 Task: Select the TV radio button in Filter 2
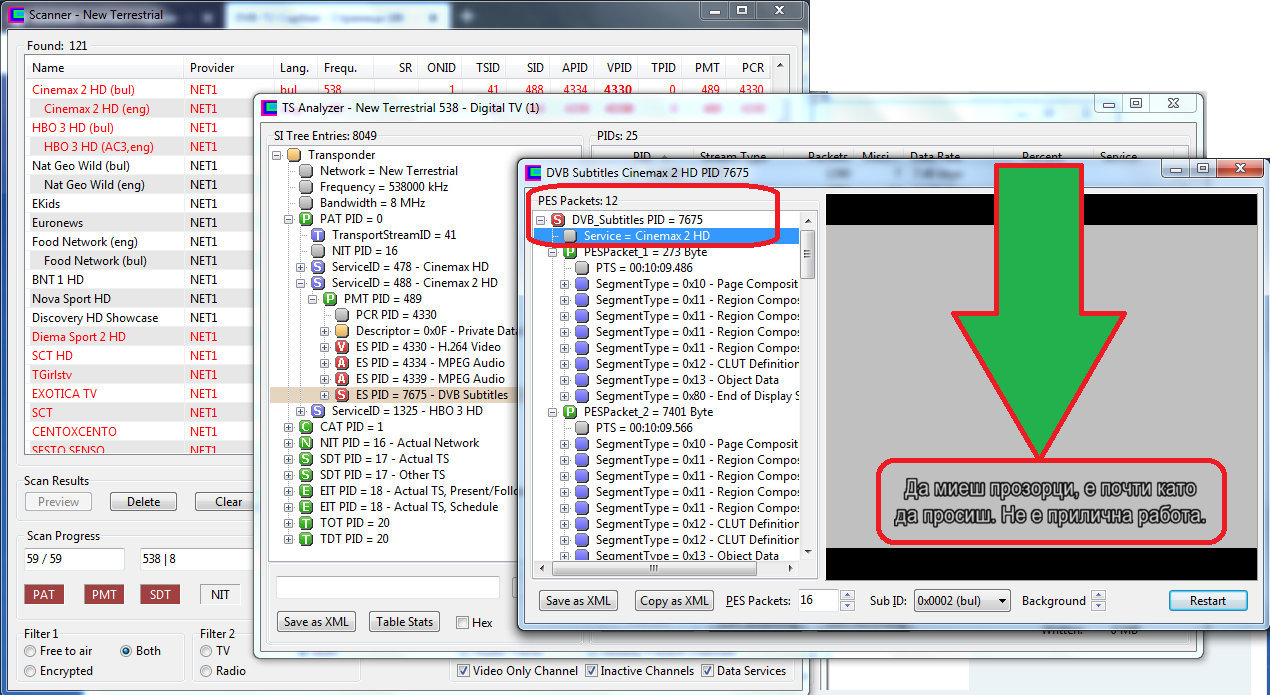206,651
